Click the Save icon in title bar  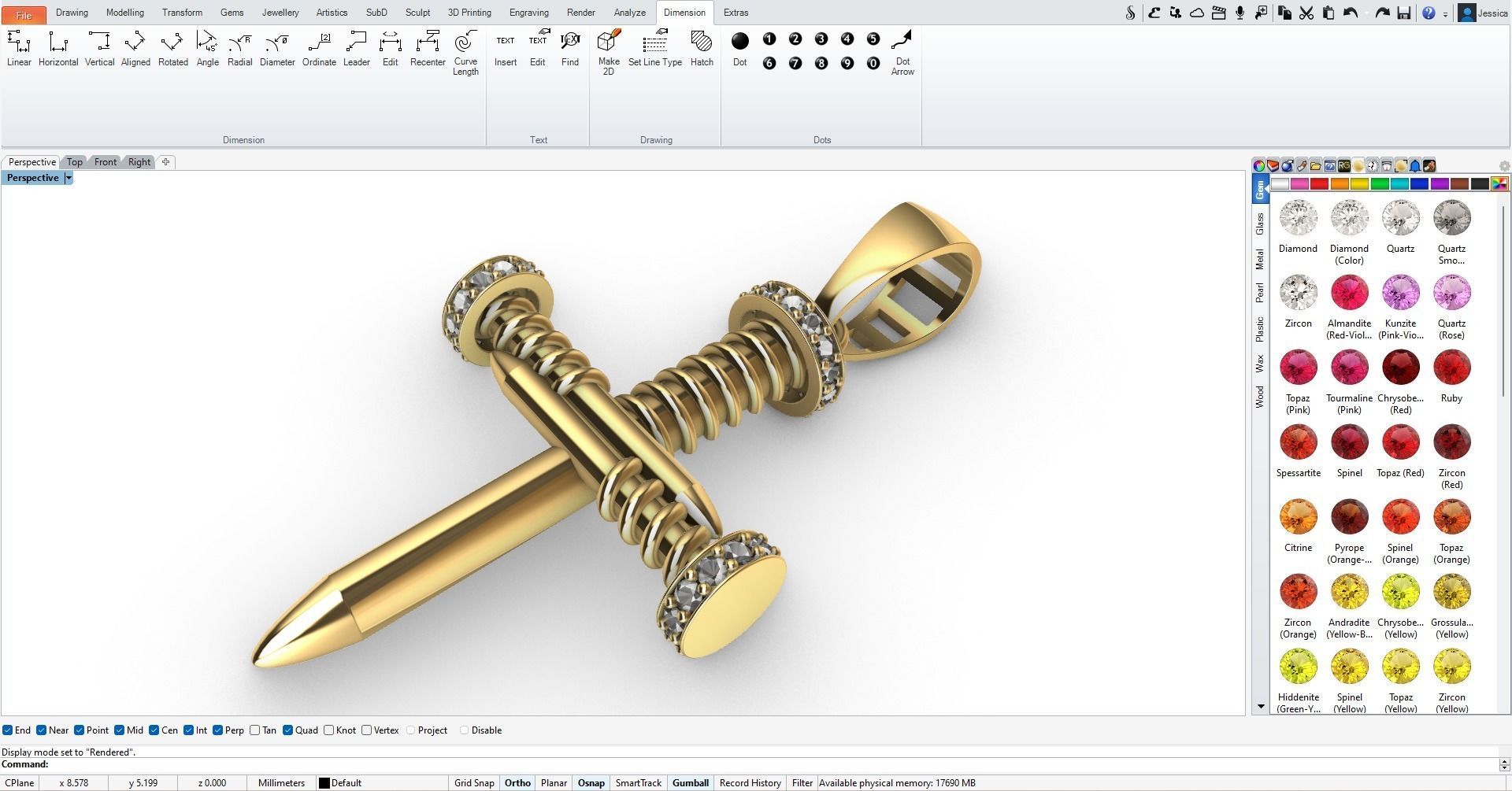(x=1403, y=13)
